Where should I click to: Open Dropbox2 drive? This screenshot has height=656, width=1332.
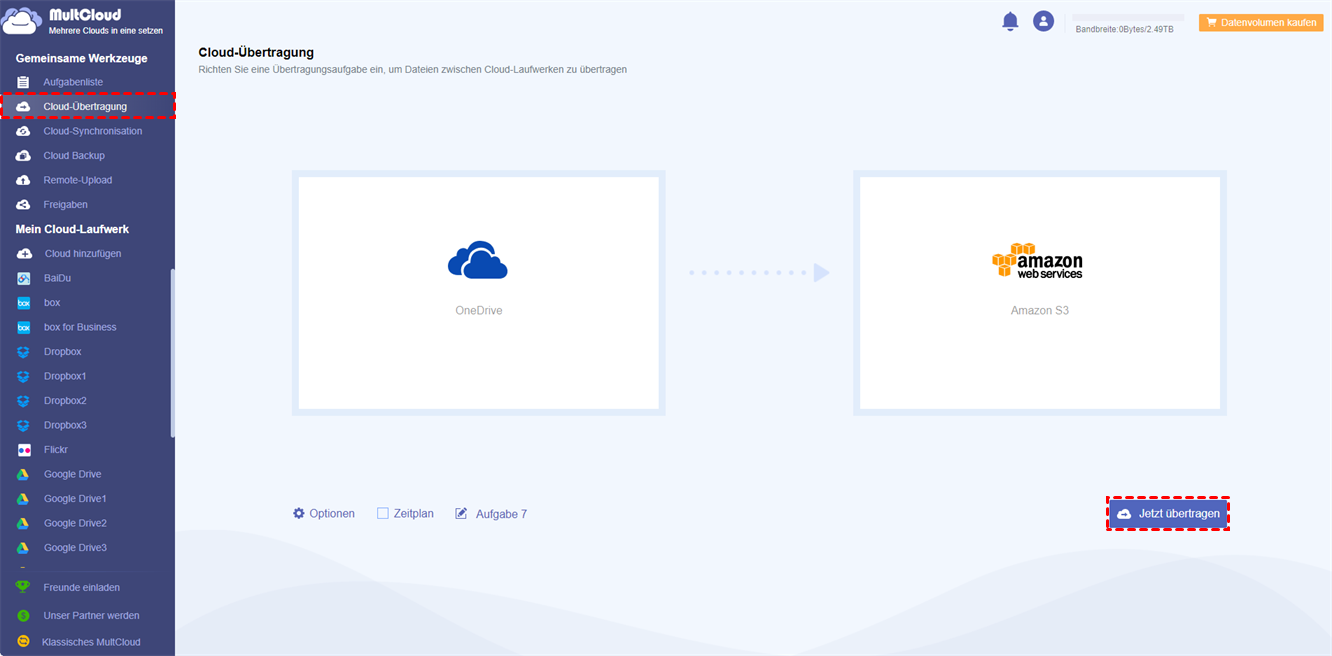(65, 401)
